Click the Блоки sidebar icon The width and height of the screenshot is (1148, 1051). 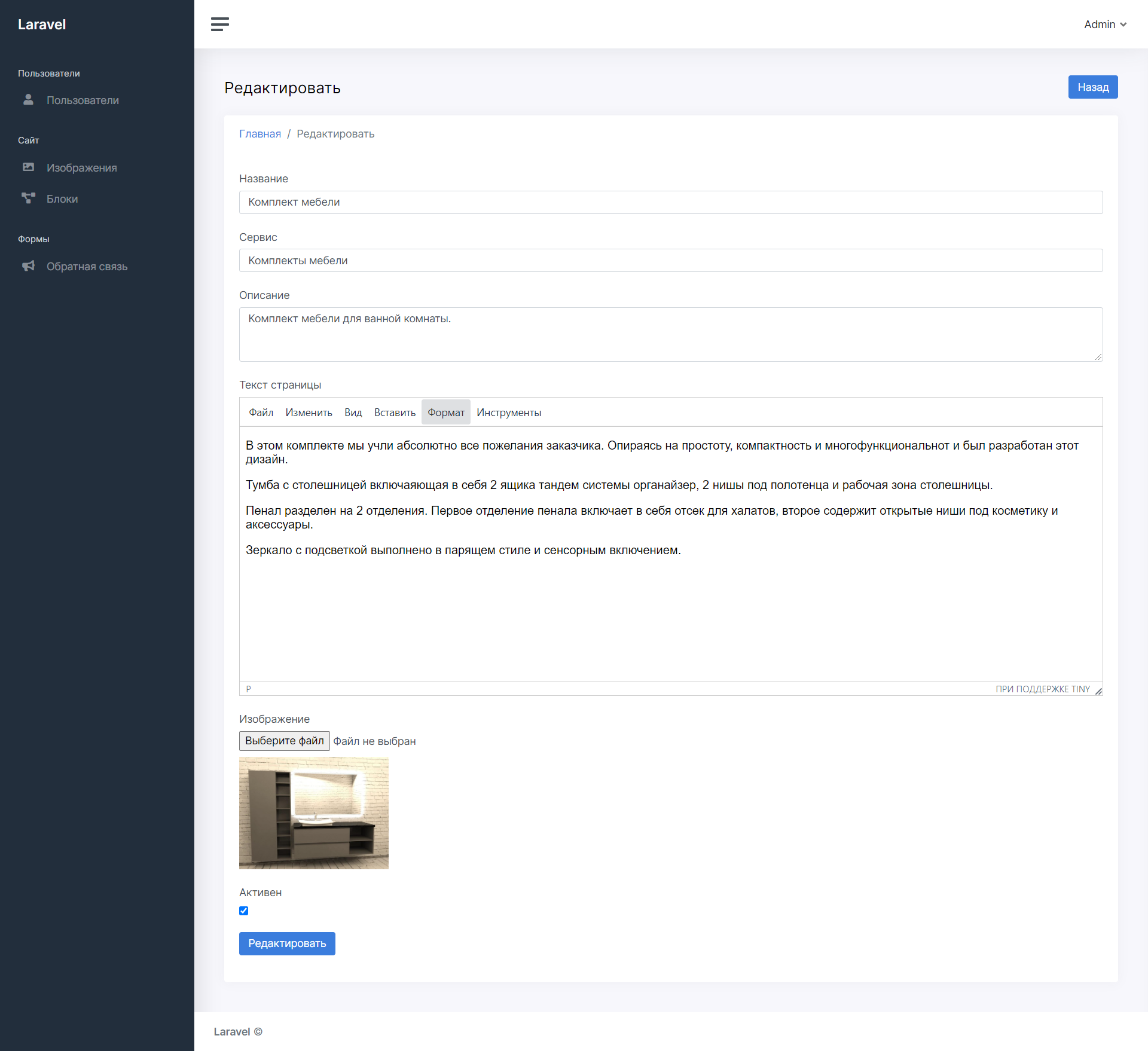pos(28,198)
